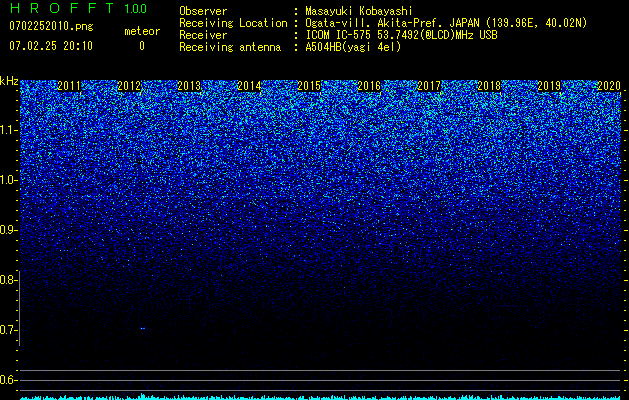
Task: Click the bright signal blip near 0.7 kHz
Action: (142, 329)
